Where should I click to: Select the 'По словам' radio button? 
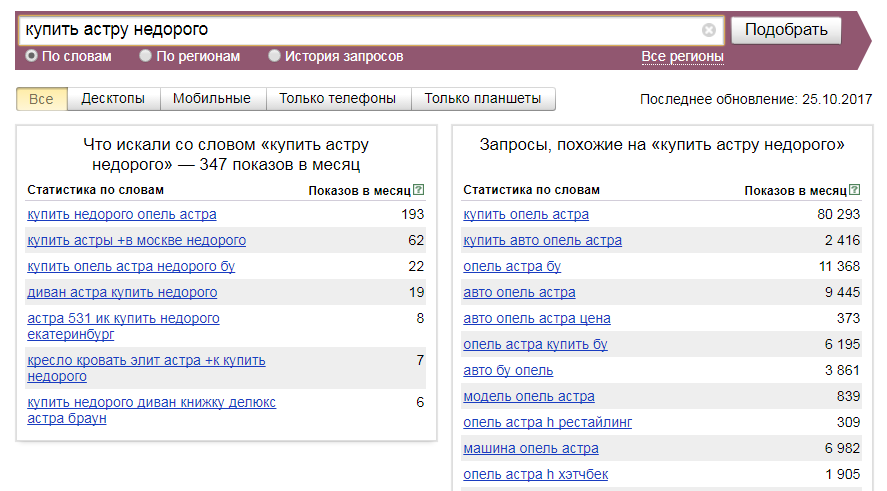32,56
